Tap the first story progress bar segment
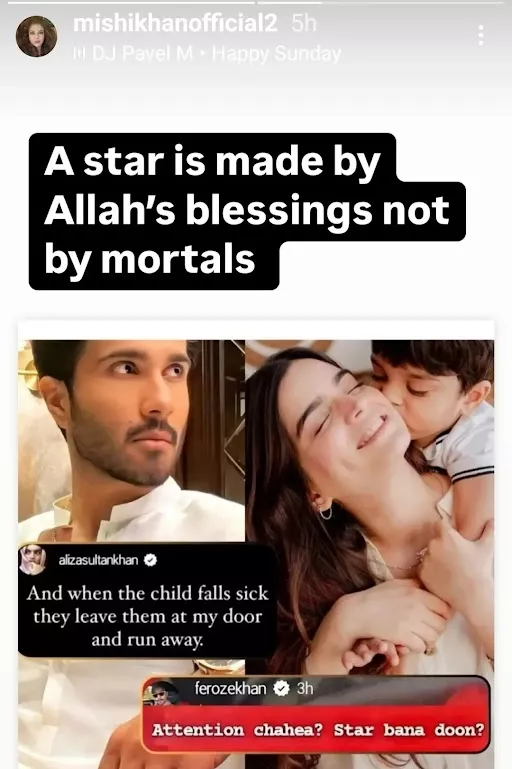The height and width of the screenshot is (769, 512). coord(128,2)
